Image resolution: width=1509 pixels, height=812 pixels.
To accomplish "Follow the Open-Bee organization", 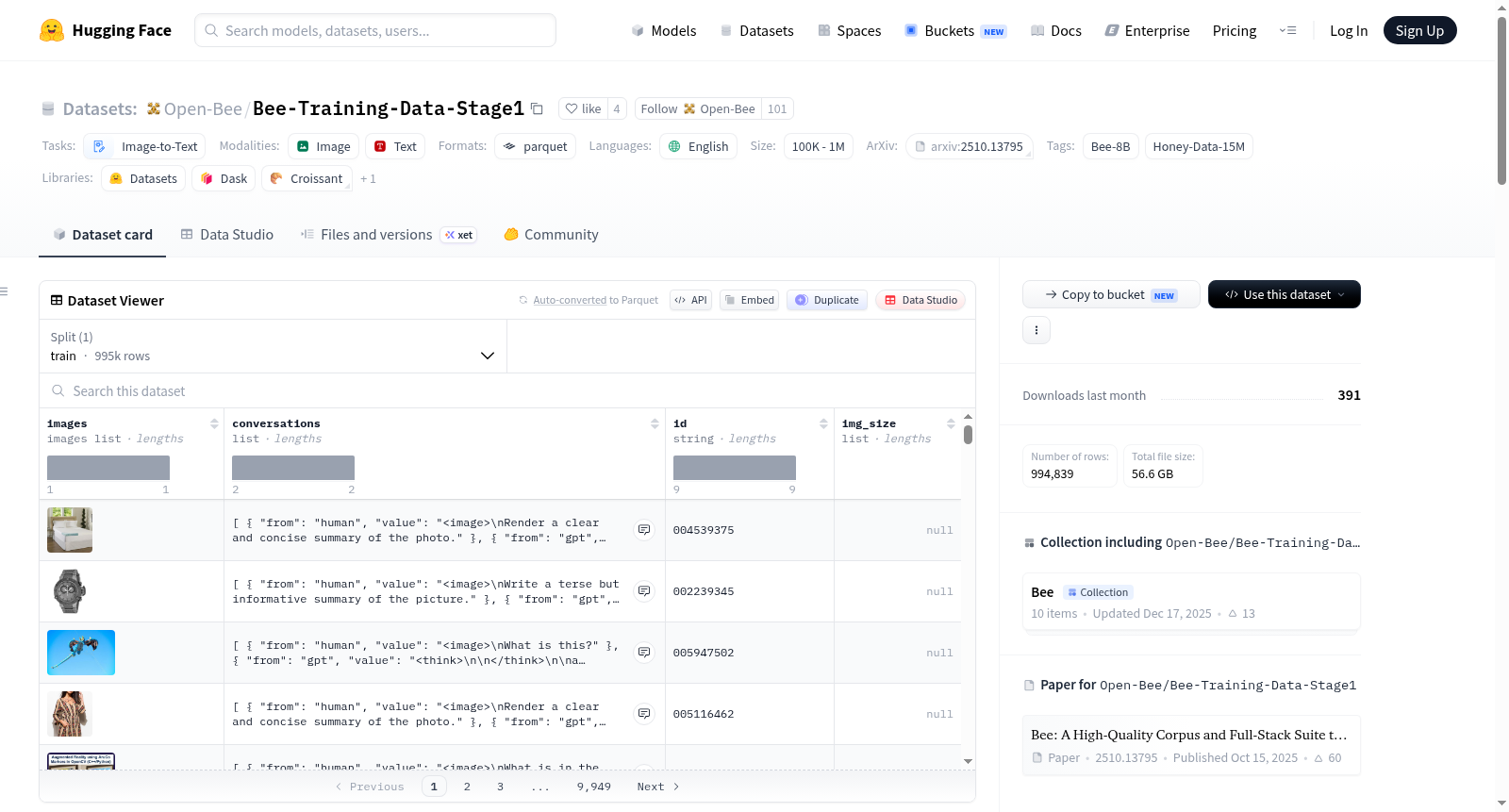I will coord(698,108).
